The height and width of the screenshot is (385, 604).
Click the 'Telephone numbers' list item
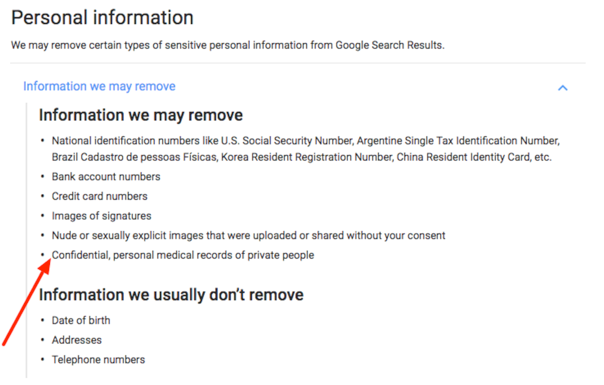98,360
